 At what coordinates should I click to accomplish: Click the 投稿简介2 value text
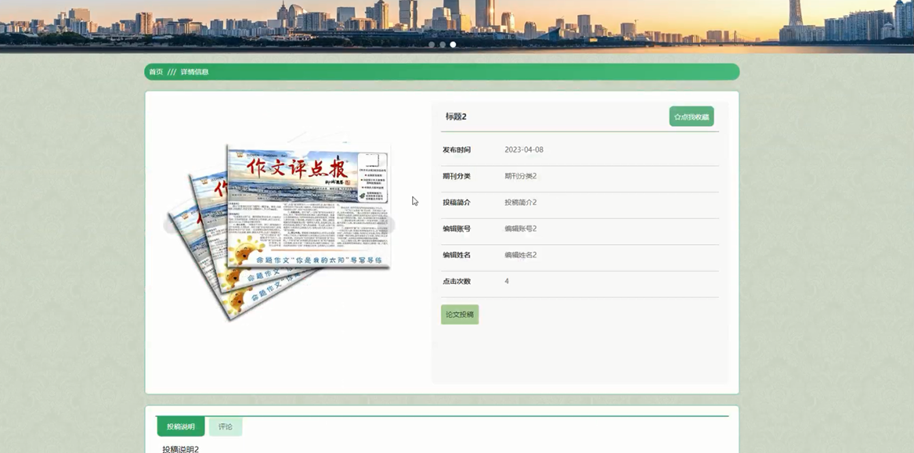click(x=521, y=202)
